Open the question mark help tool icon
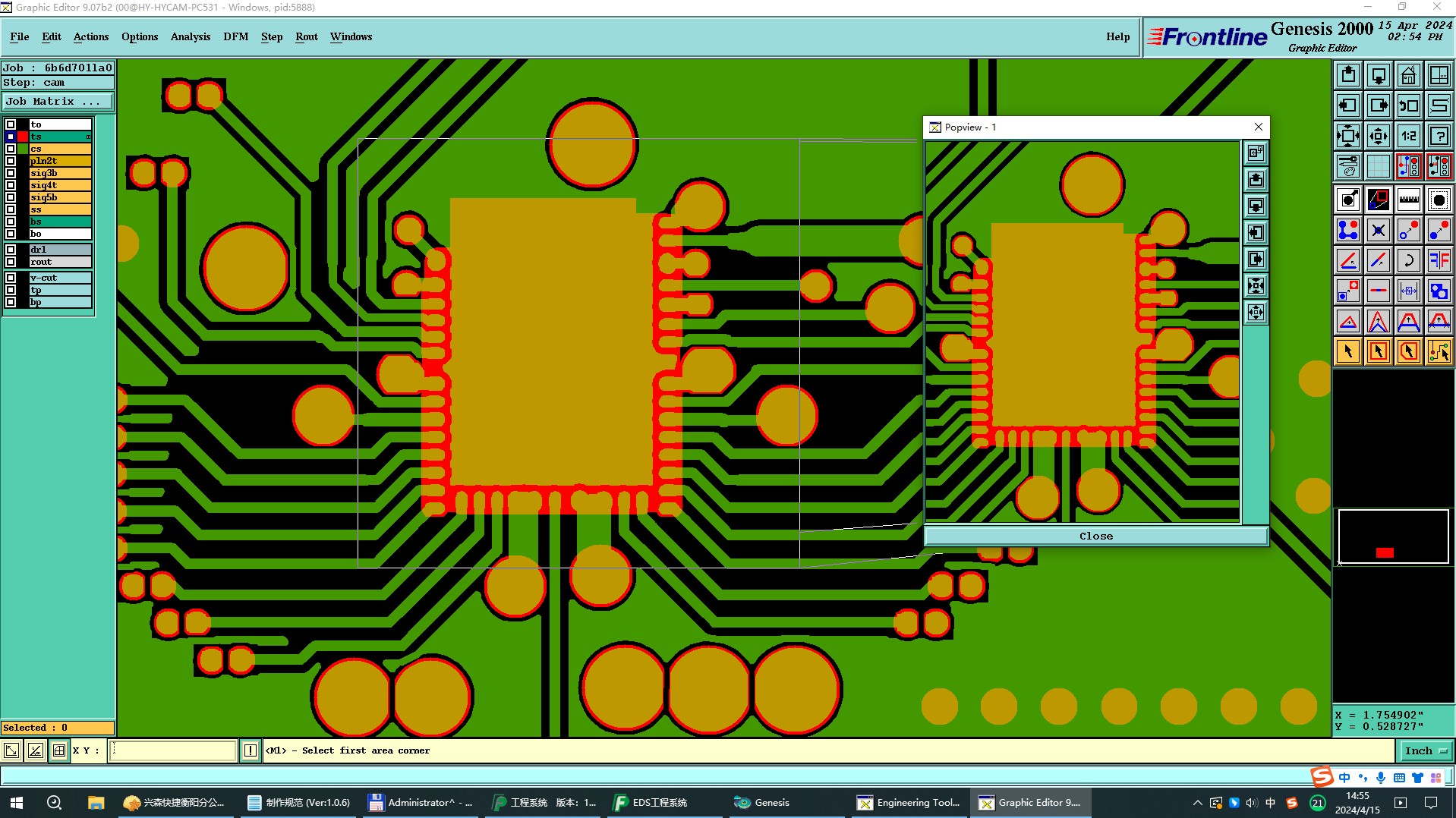This screenshot has height=818, width=1456. point(1439,136)
